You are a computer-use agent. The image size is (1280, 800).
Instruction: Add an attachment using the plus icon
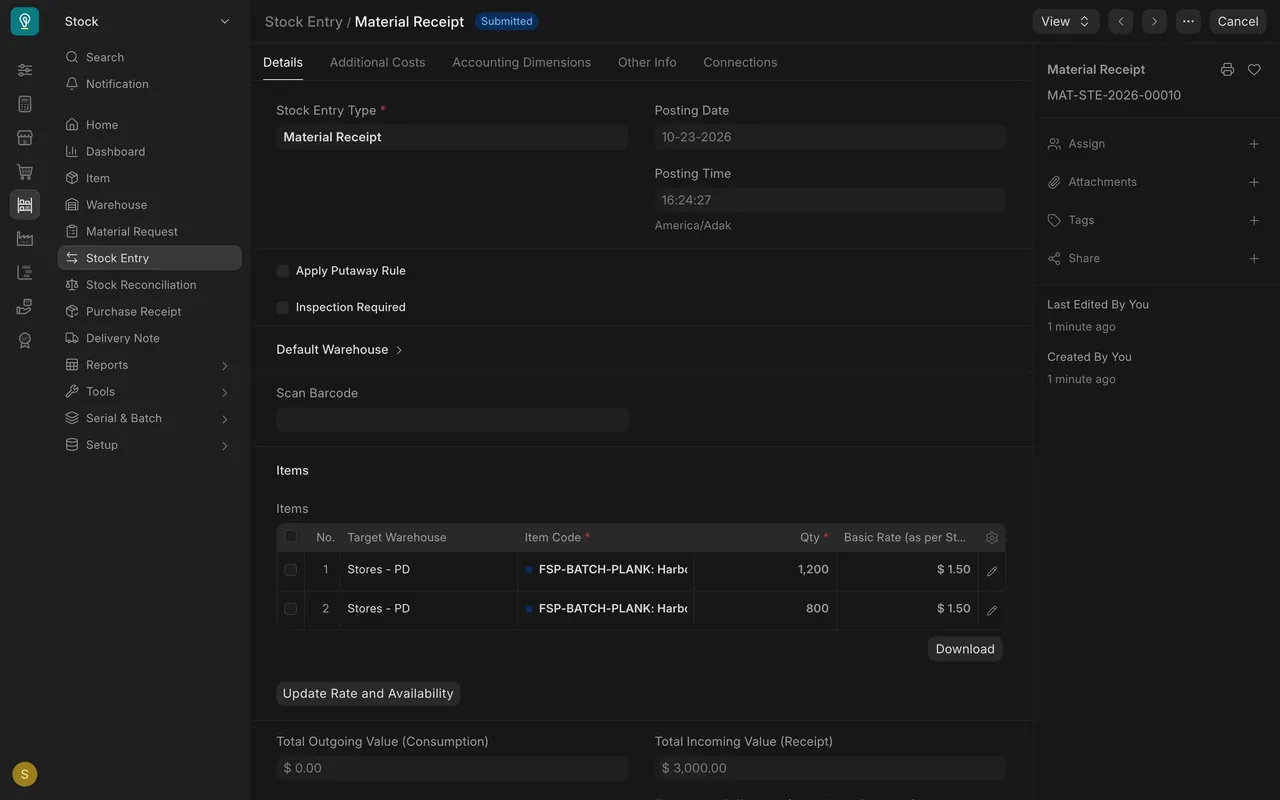[1254, 182]
